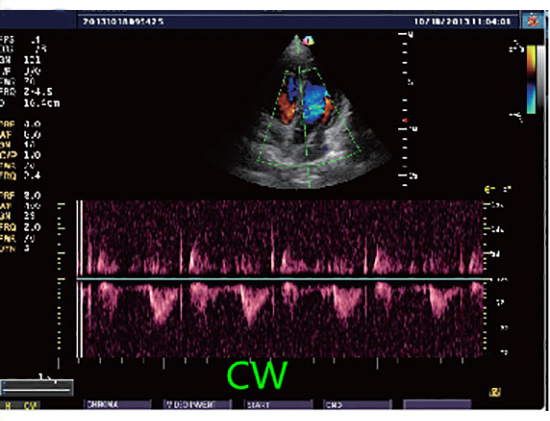This screenshot has height=421, width=550.
Task: Select the fourth softkey labeled CMD
Action: (357, 405)
